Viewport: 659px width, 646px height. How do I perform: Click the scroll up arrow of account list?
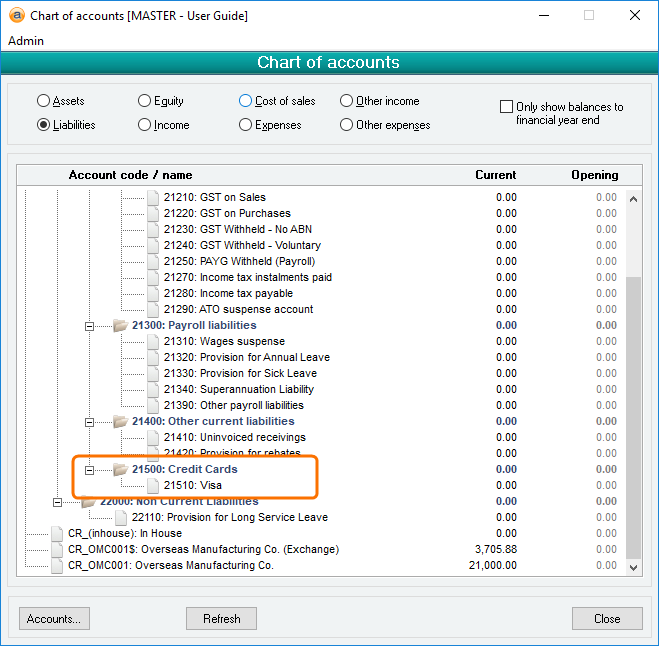click(x=632, y=198)
